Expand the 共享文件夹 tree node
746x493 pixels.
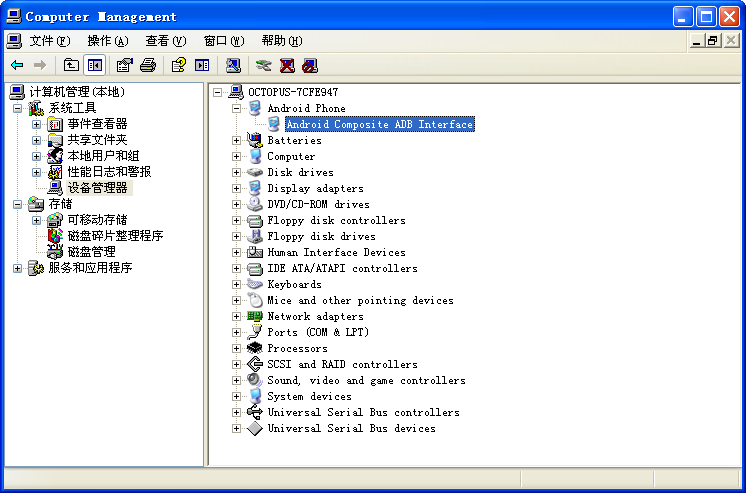37,140
